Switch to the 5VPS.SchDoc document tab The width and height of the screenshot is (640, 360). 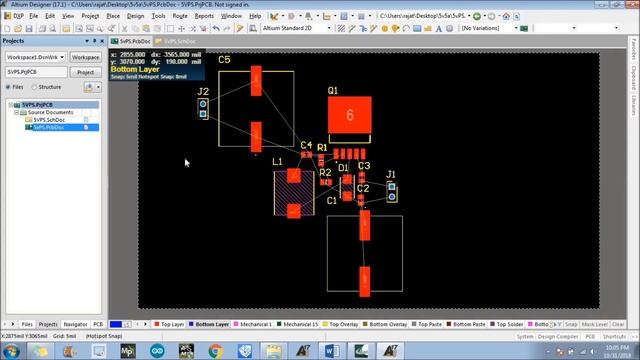click(x=176, y=41)
